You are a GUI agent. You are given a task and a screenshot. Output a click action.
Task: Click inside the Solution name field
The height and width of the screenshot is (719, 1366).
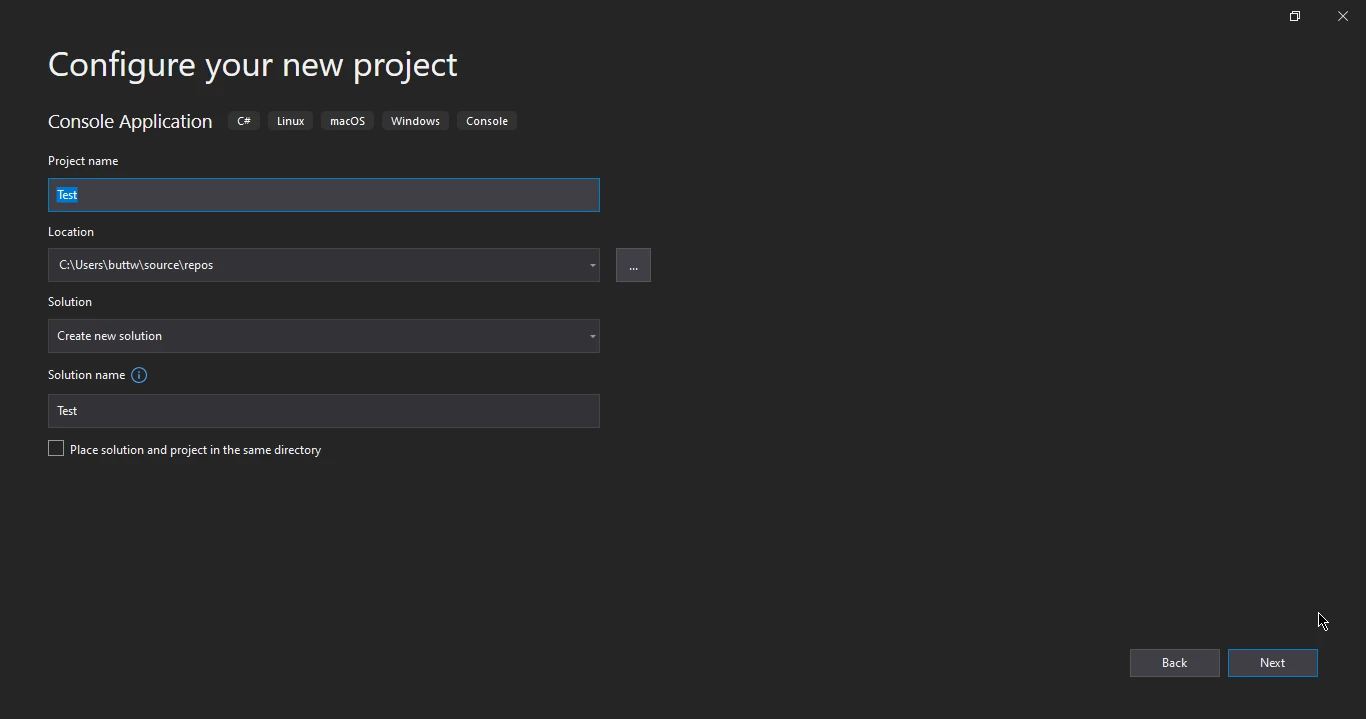(x=323, y=411)
